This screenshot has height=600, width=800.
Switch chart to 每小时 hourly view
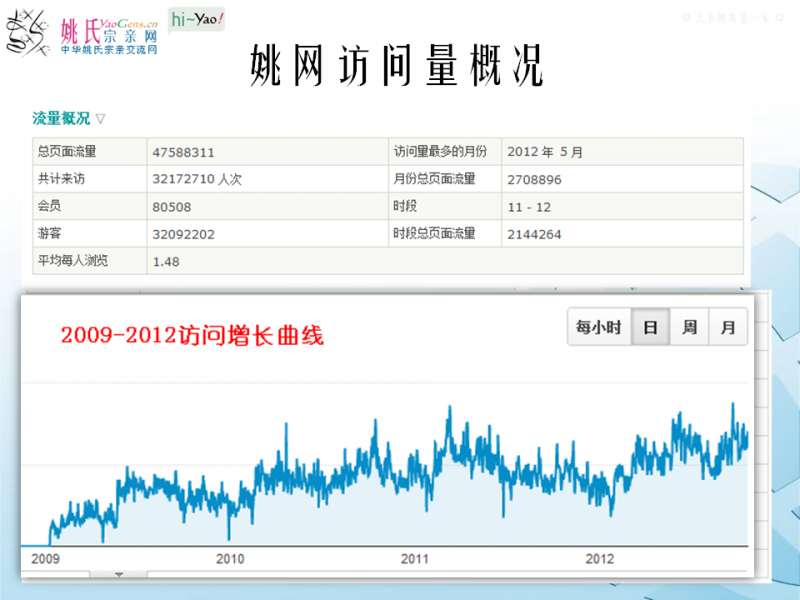pos(599,327)
